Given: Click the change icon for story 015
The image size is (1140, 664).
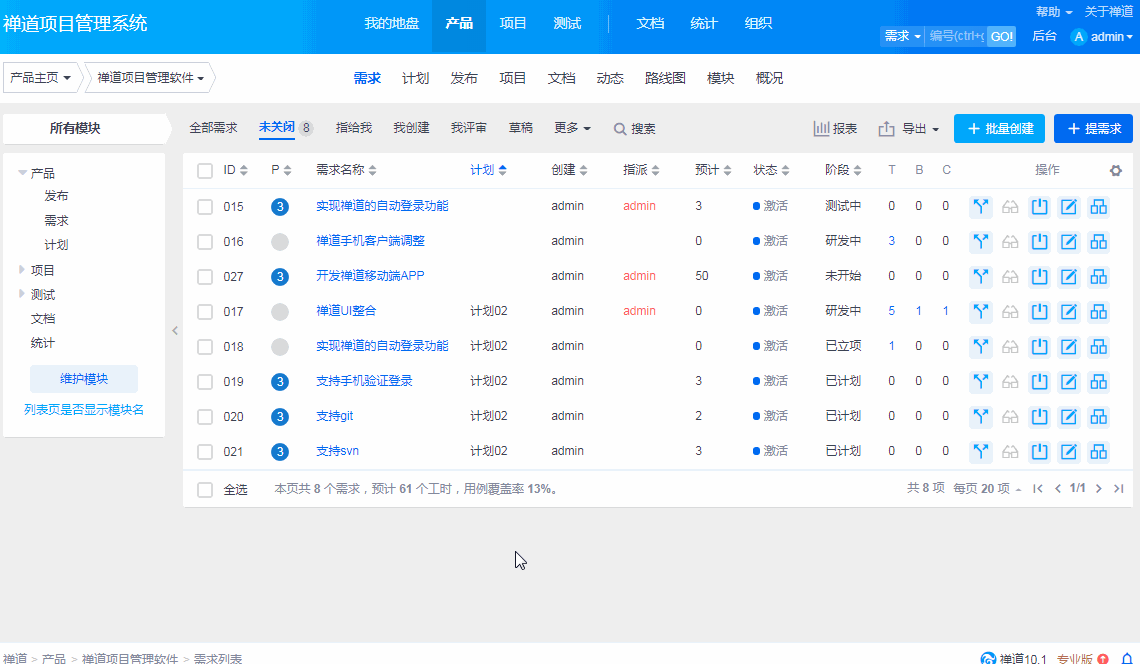Looking at the screenshot, I should click(x=980, y=206).
